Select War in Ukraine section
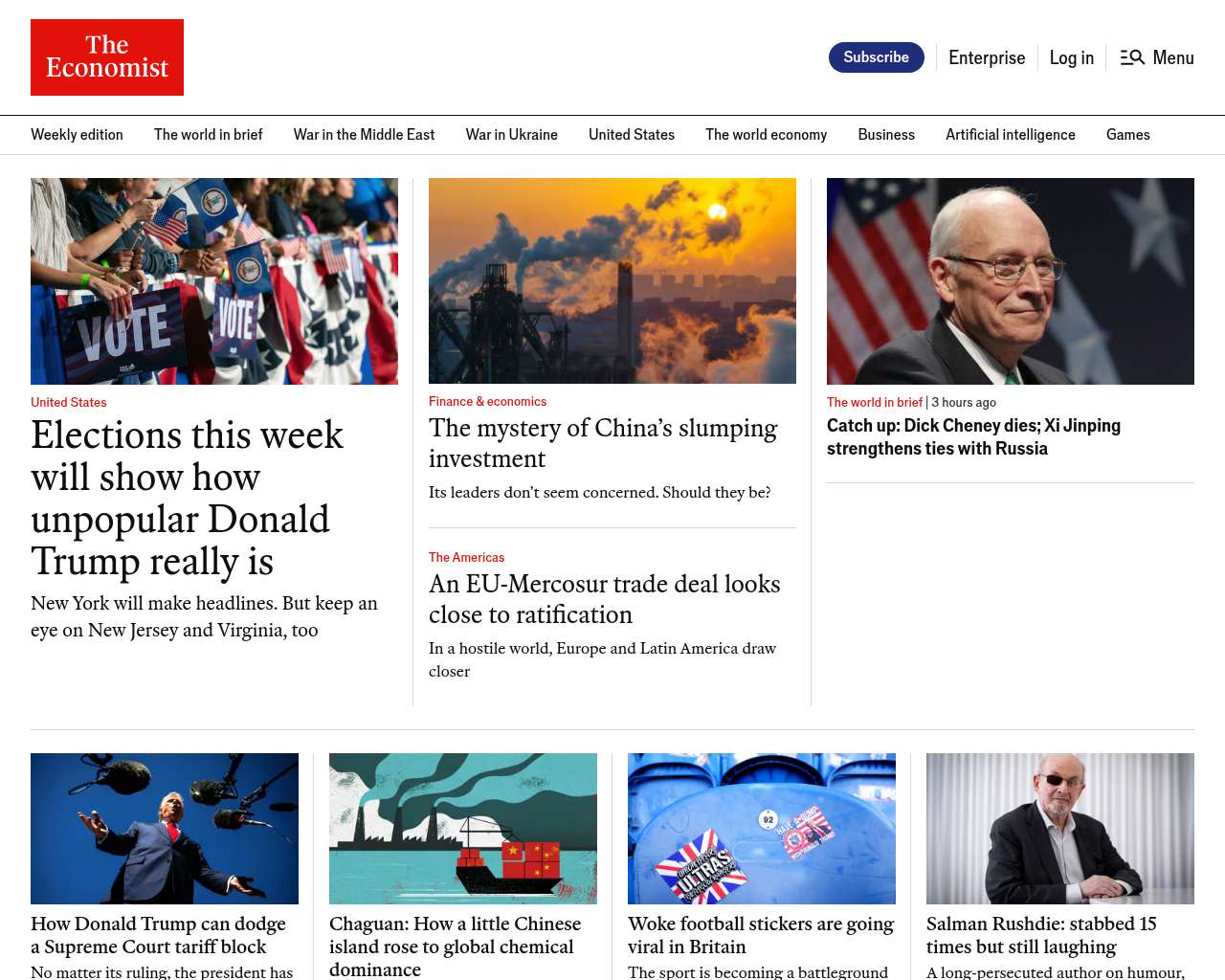The width and height of the screenshot is (1225, 980). coord(511,135)
